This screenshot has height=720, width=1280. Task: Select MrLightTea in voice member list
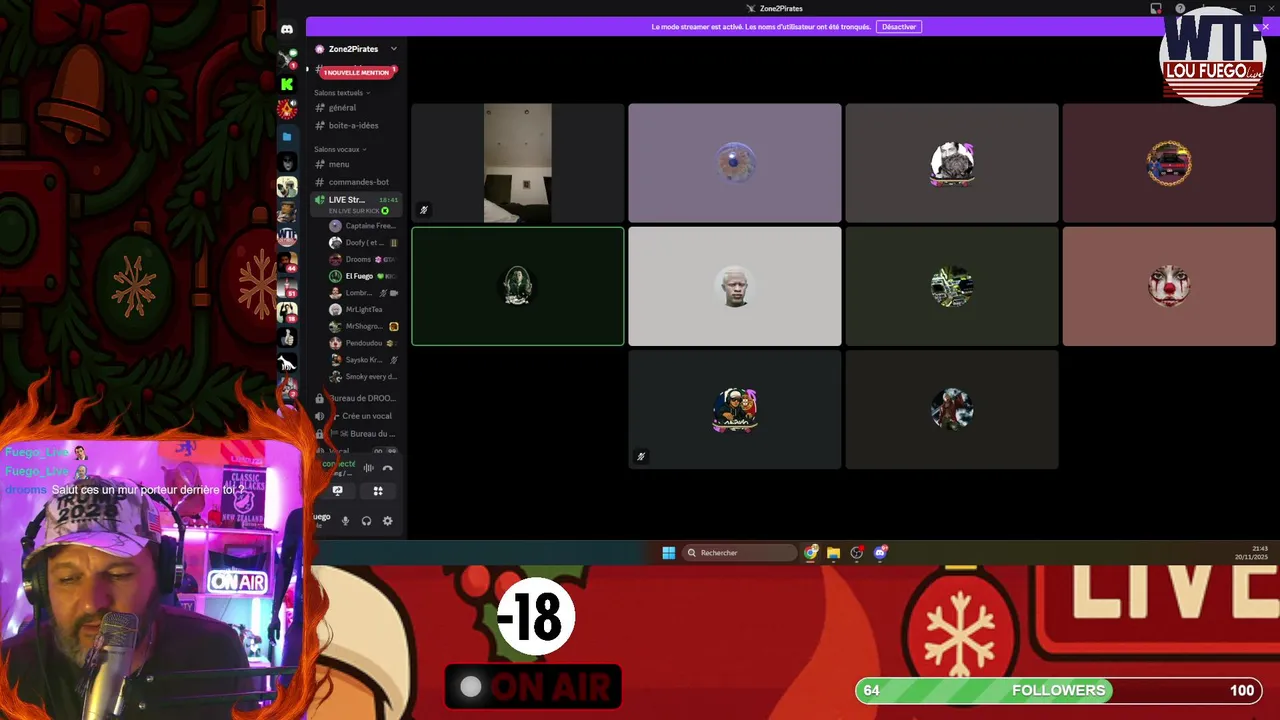364,310
